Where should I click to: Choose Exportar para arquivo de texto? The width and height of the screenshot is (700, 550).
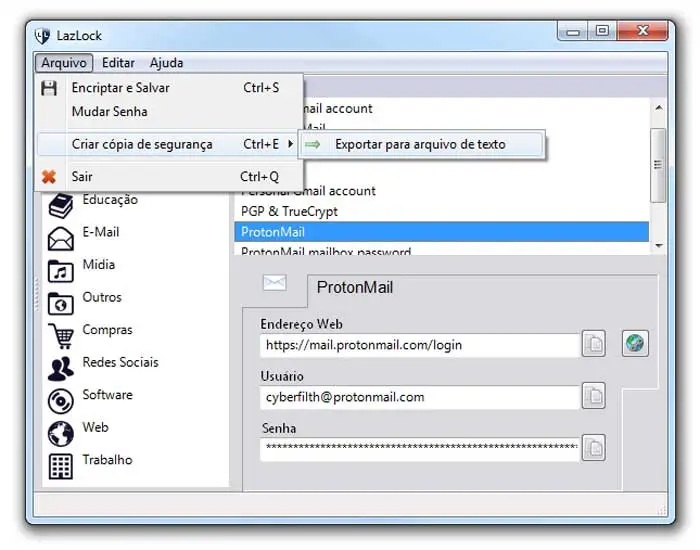[x=421, y=144]
